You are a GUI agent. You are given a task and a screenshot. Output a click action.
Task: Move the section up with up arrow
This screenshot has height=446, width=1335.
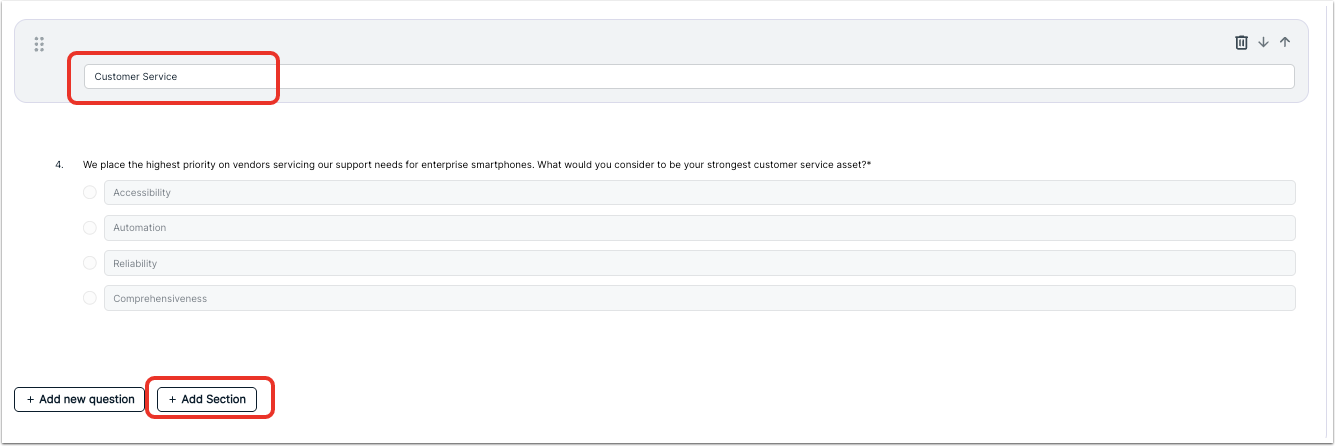click(x=1285, y=42)
